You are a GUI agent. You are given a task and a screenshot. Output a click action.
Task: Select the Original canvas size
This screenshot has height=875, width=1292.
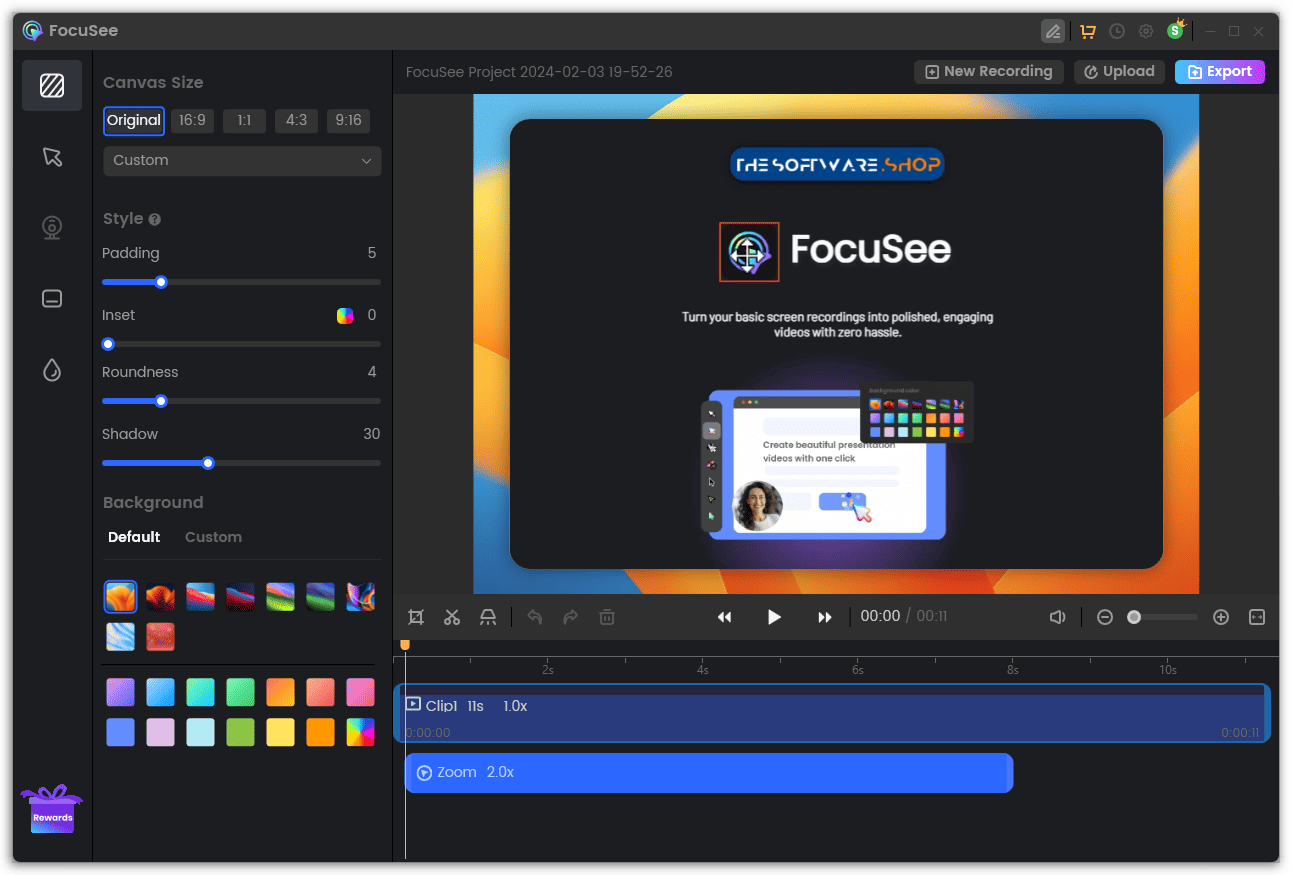[134, 121]
